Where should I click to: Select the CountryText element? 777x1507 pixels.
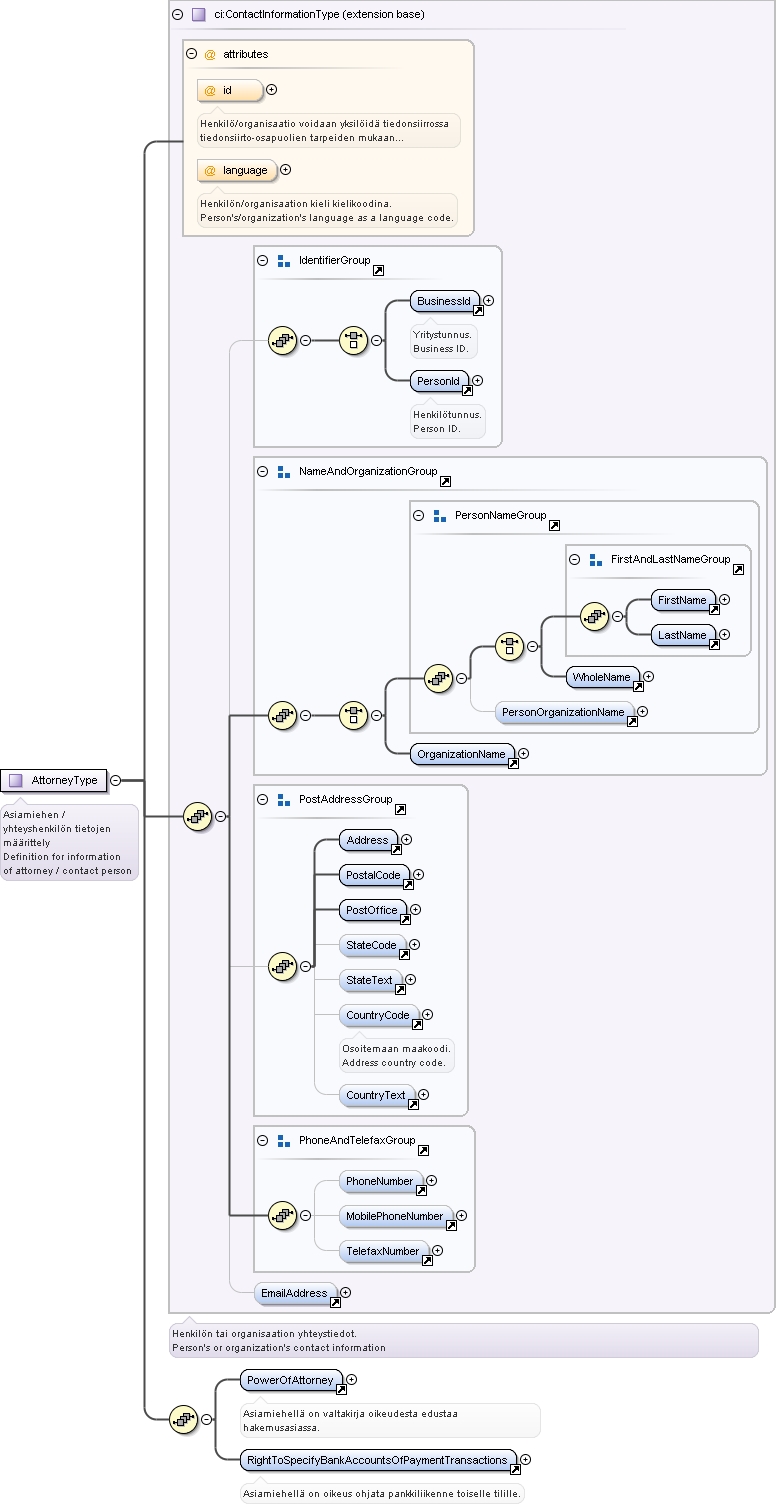click(x=376, y=1095)
